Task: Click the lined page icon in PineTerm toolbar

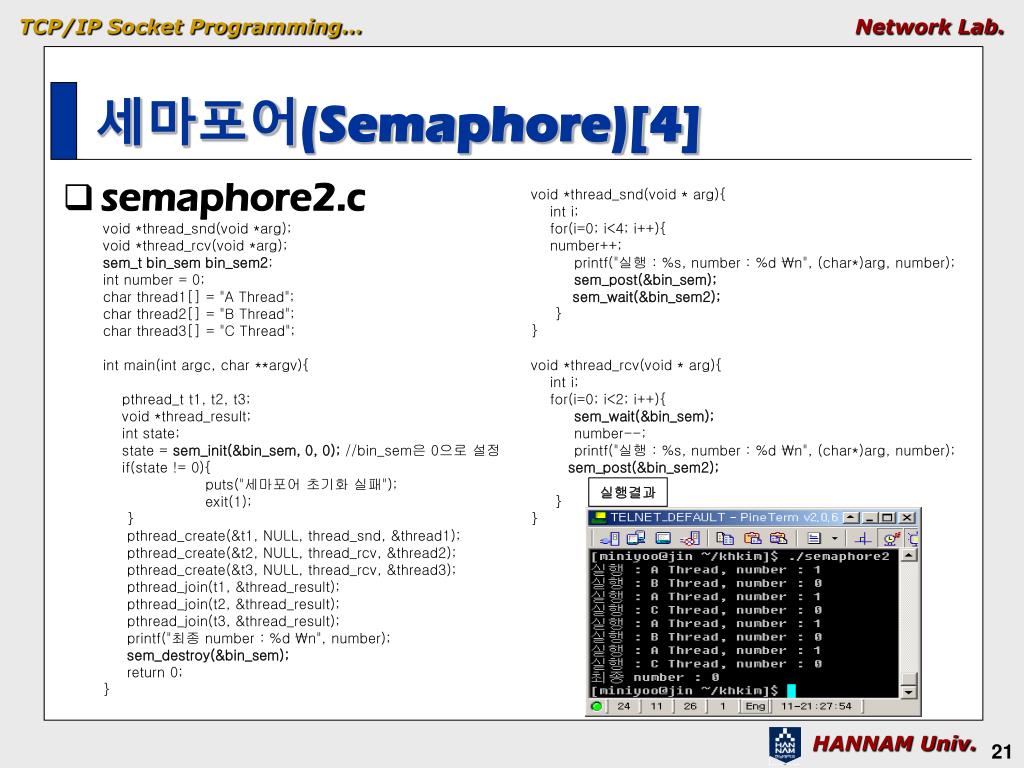Action: click(x=814, y=539)
